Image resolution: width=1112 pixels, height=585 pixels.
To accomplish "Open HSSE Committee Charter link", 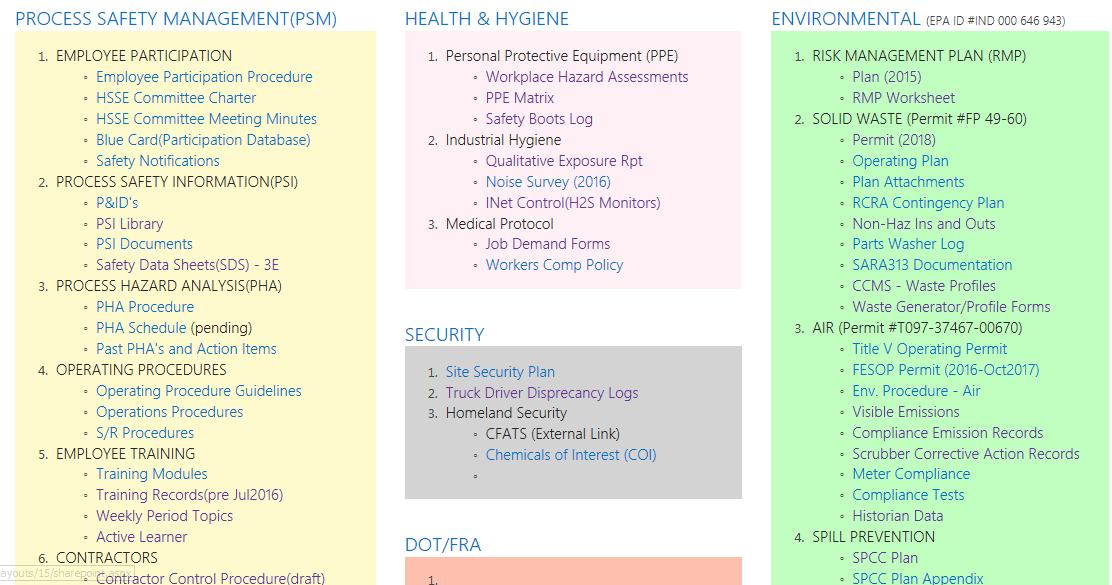I will [x=176, y=98].
